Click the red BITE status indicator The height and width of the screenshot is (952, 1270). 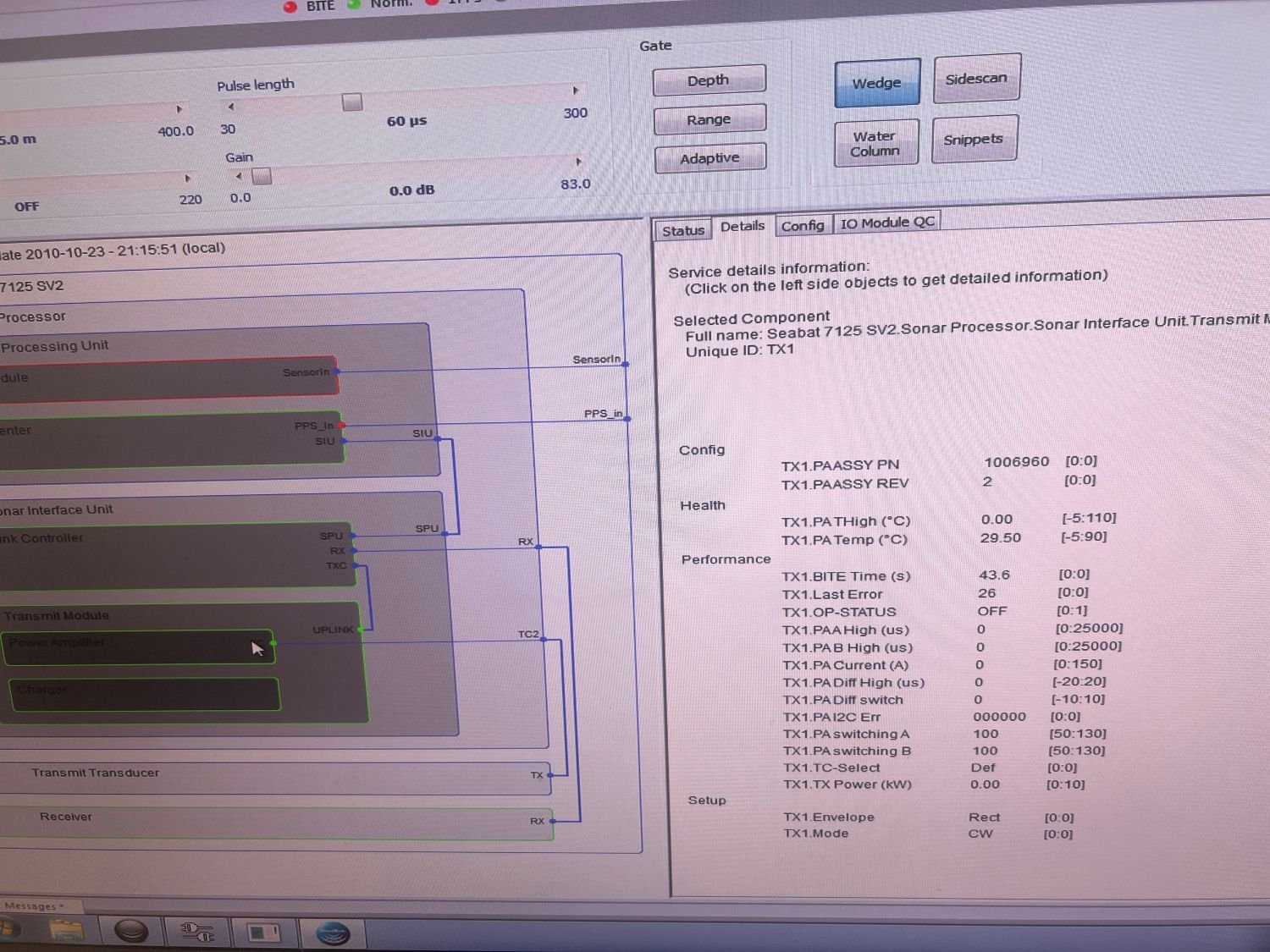point(290,7)
